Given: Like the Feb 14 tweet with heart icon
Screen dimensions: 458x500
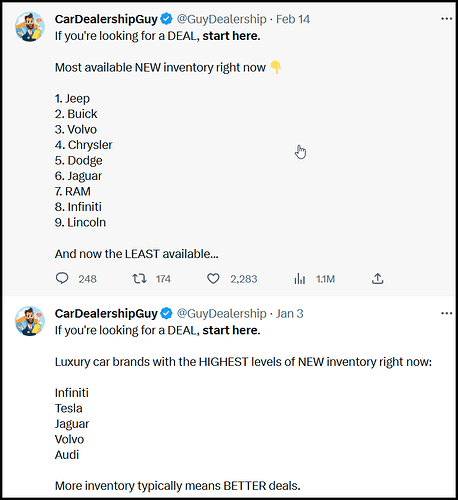Looking at the screenshot, I should click(213, 278).
